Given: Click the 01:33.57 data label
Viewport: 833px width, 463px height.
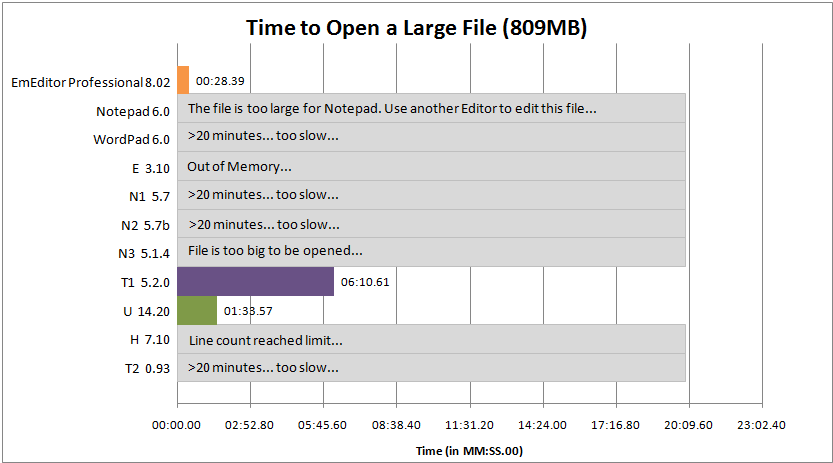Looking at the screenshot, I should click(248, 311).
